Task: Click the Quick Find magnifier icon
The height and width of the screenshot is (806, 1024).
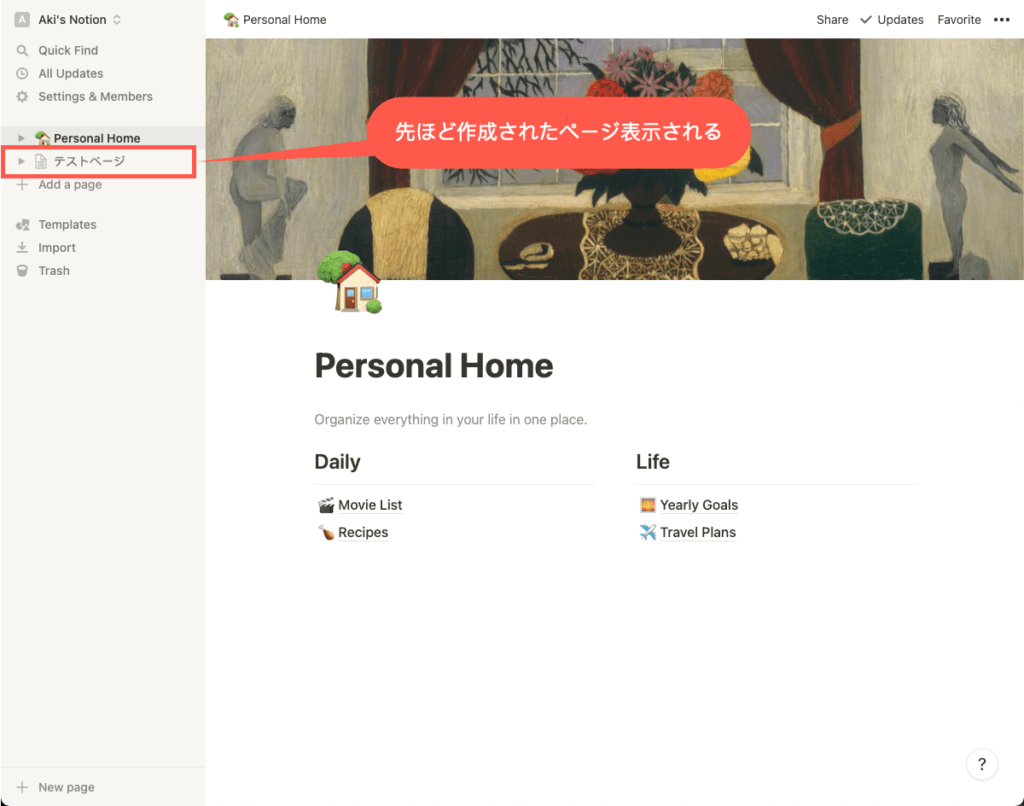Action: click(22, 50)
